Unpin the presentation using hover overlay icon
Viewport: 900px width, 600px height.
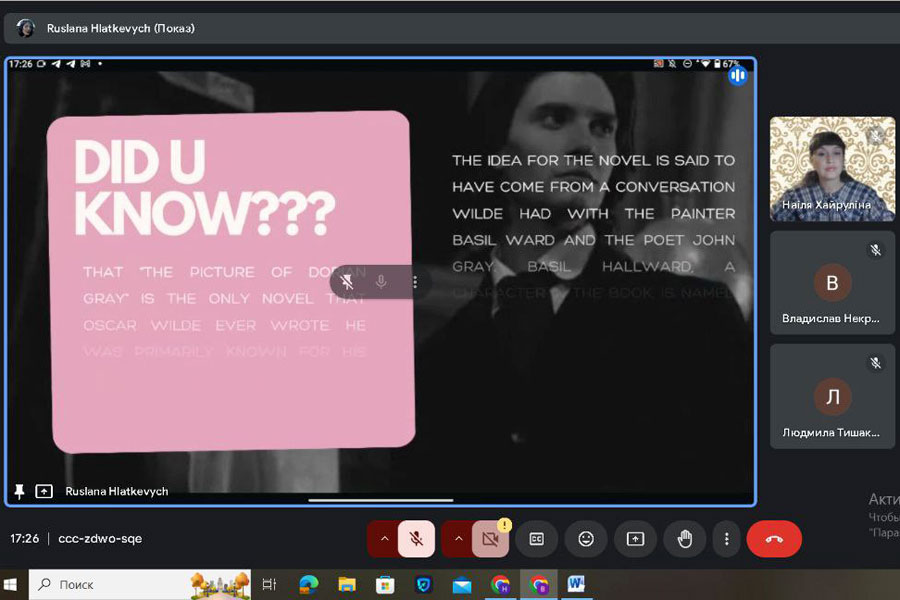[x=347, y=283]
